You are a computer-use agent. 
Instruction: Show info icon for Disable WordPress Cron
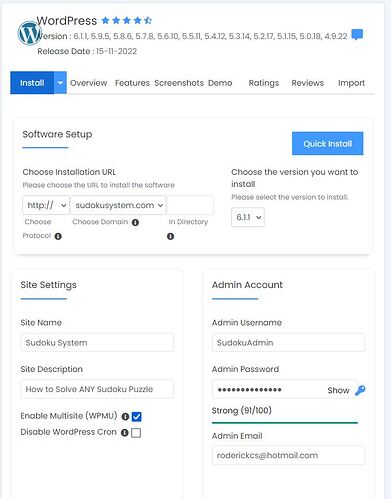pyautogui.click(x=125, y=433)
